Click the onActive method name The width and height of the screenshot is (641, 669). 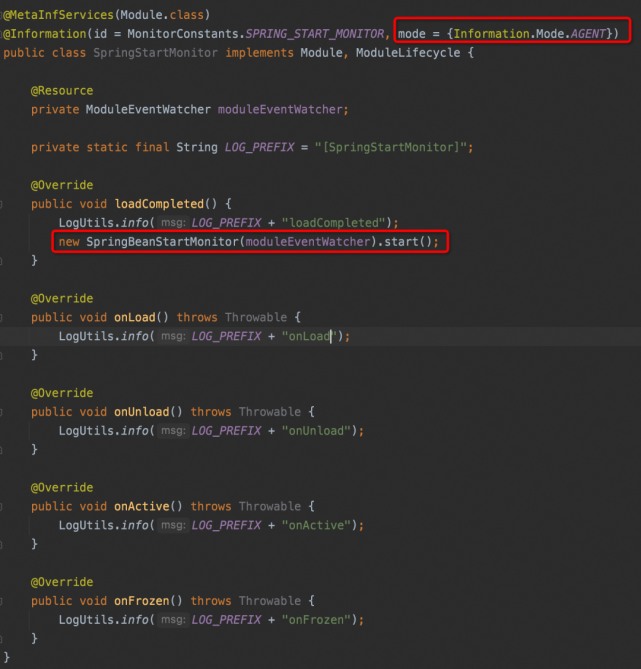coord(142,506)
